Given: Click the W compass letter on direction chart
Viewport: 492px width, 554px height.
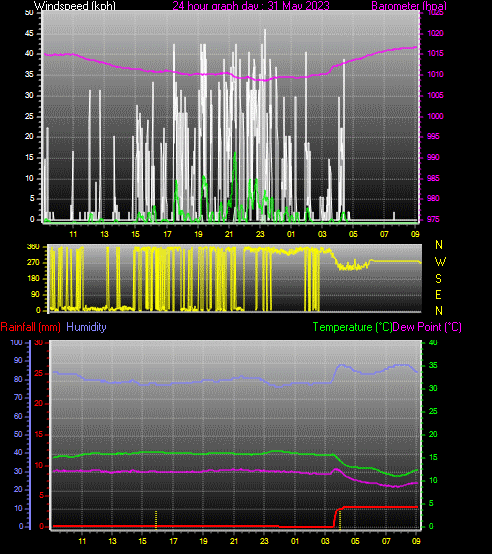Looking at the screenshot, I should click(x=440, y=262).
